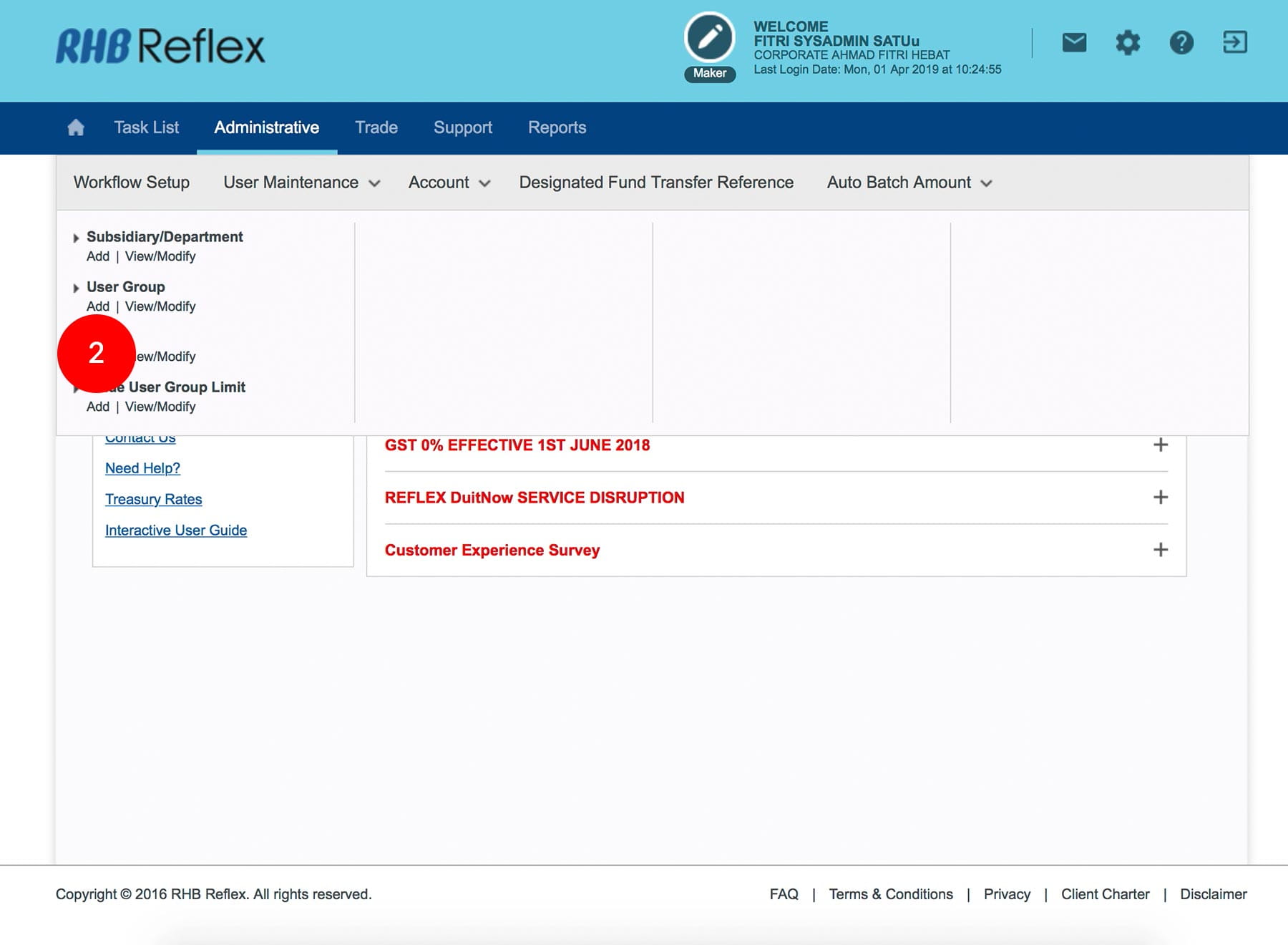
Task: Open settings via the gear icon
Action: coord(1128,43)
